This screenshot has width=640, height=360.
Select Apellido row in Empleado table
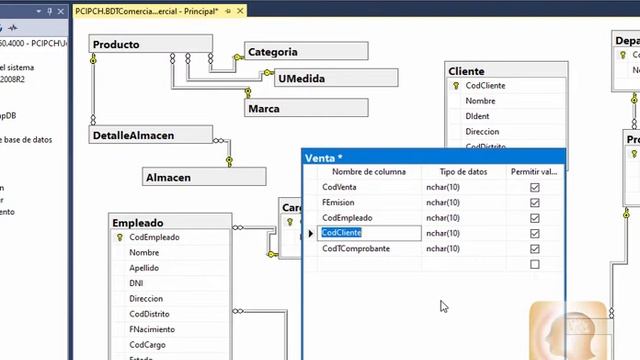[170, 268]
